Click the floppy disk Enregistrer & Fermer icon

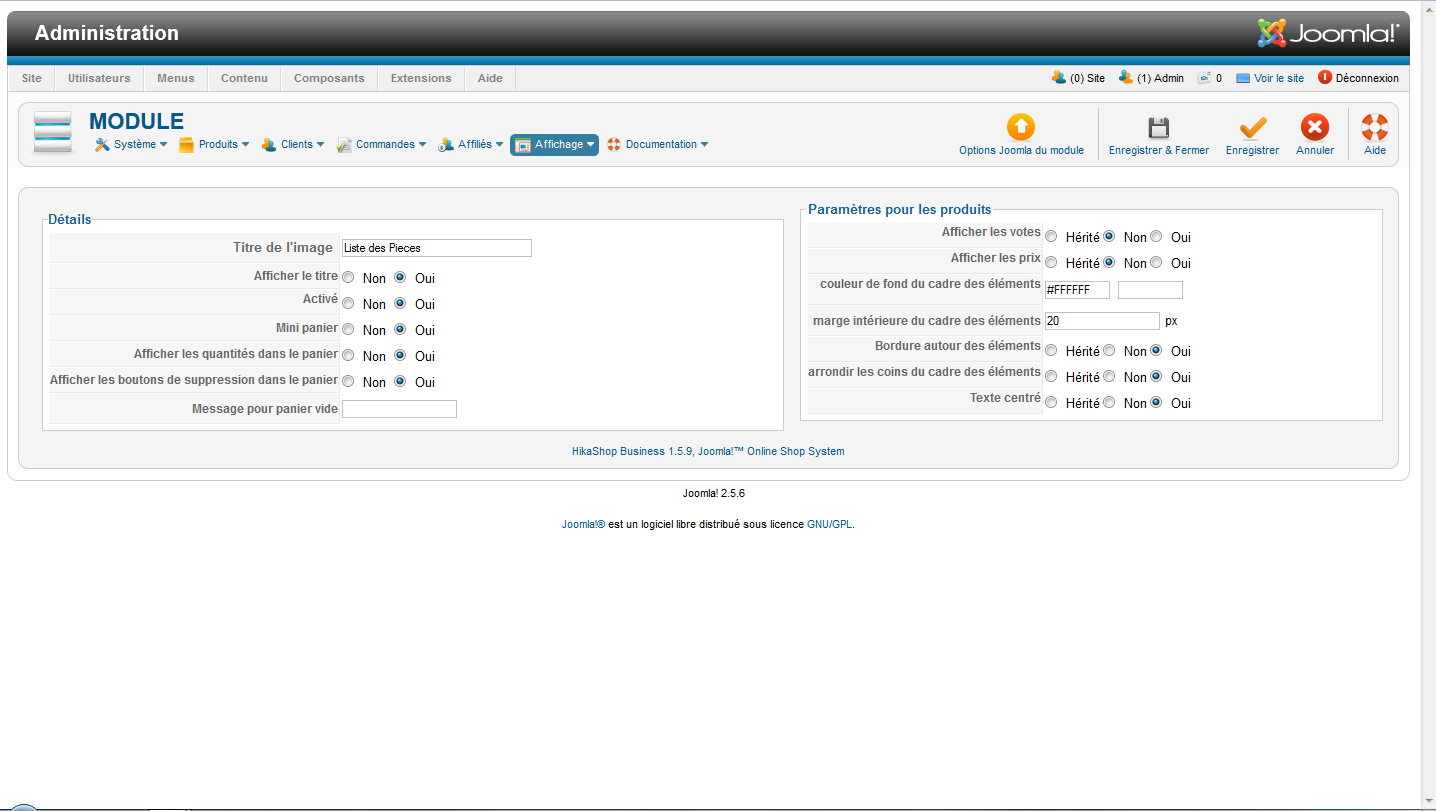click(x=1158, y=127)
